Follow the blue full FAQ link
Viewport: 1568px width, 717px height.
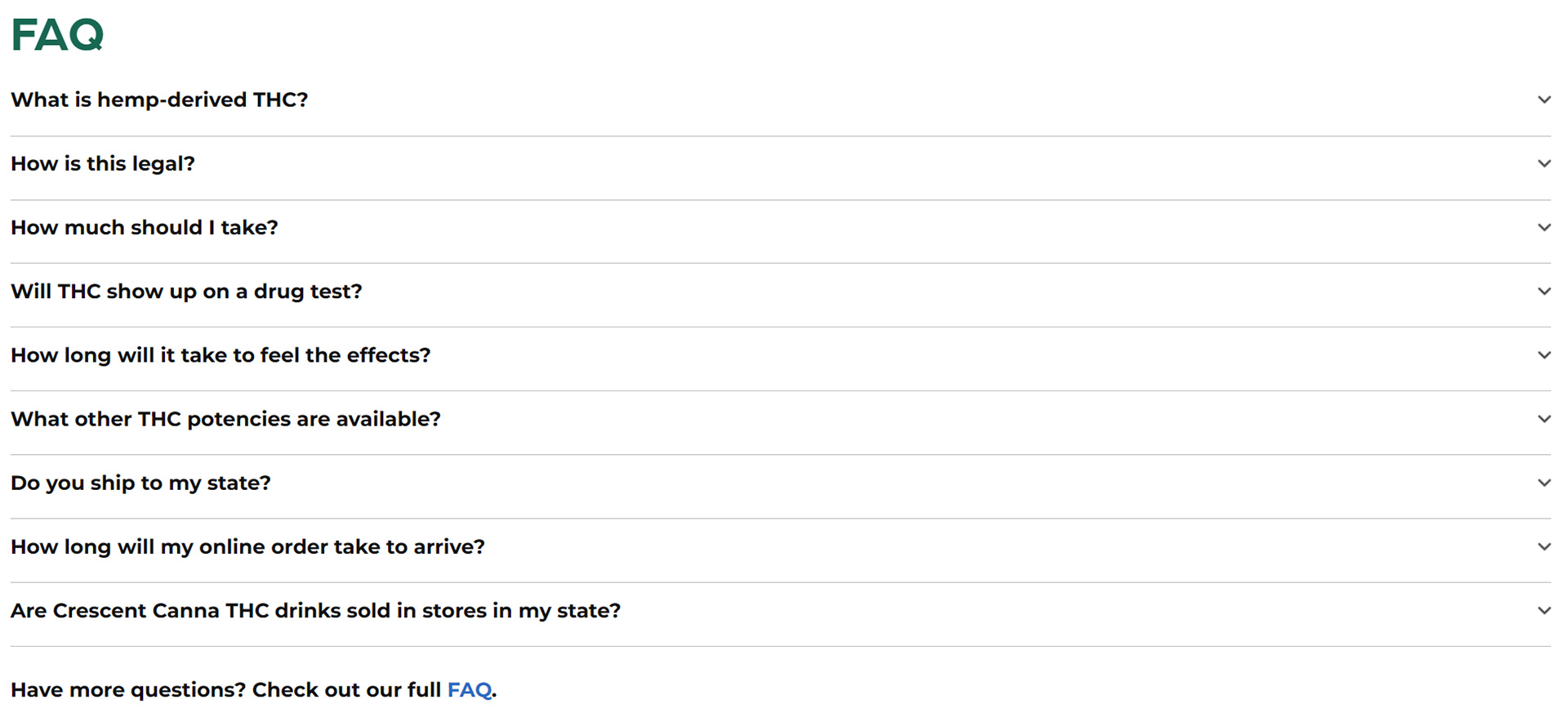470,690
